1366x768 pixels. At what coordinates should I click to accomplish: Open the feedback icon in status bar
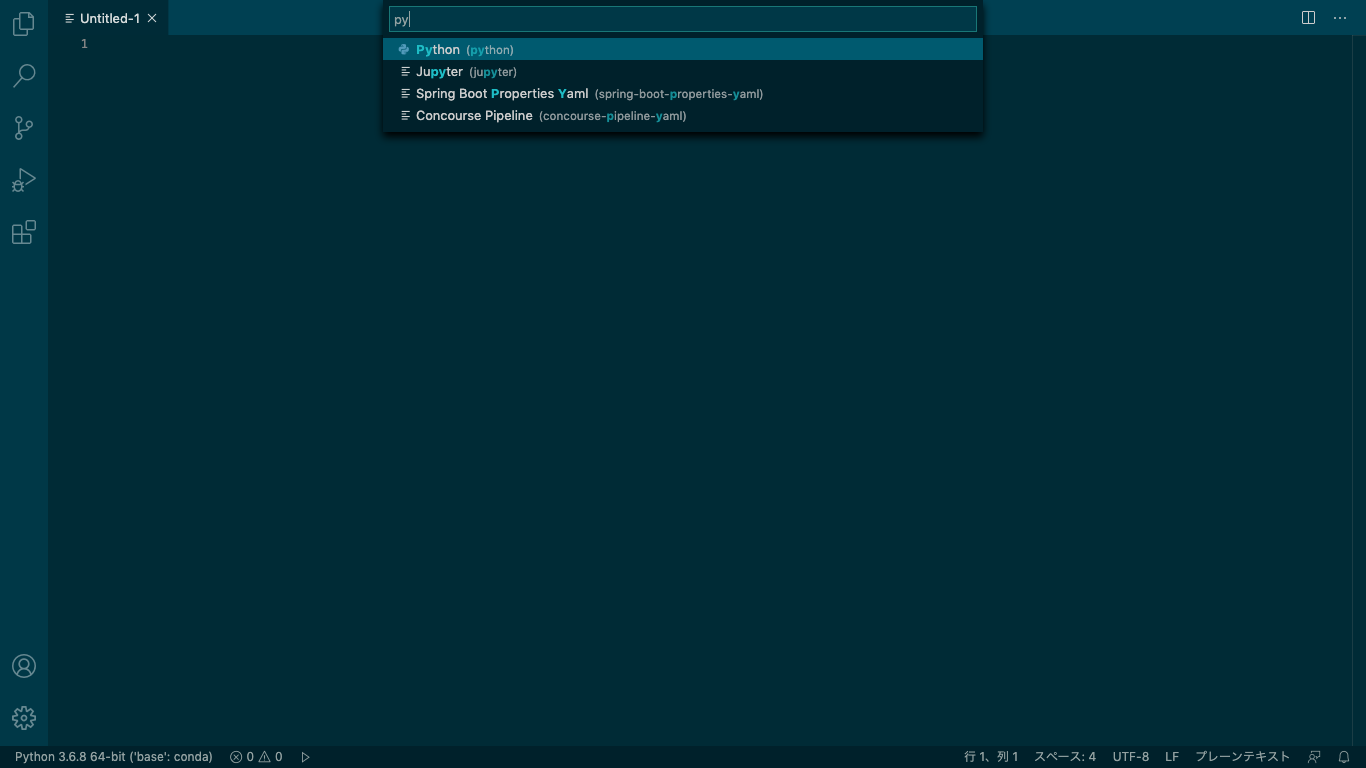(1315, 757)
